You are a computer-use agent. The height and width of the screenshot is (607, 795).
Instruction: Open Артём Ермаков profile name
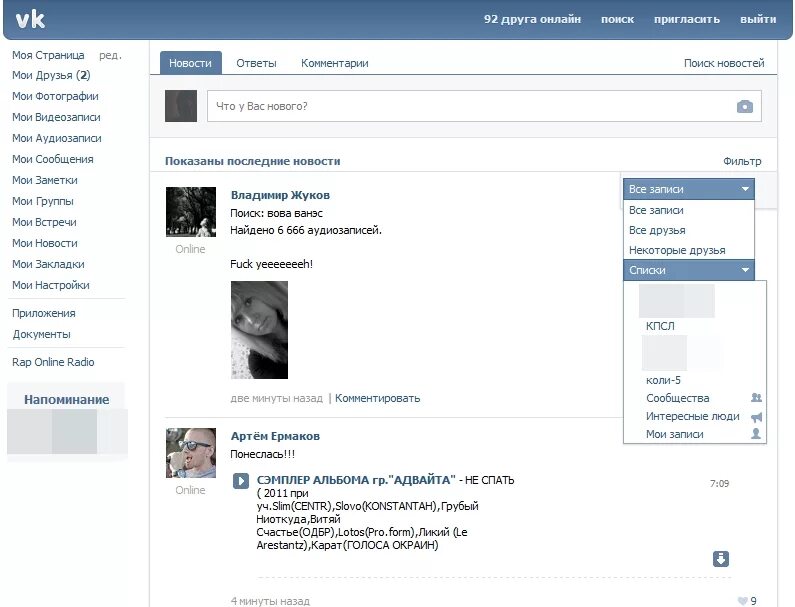pos(275,436)
